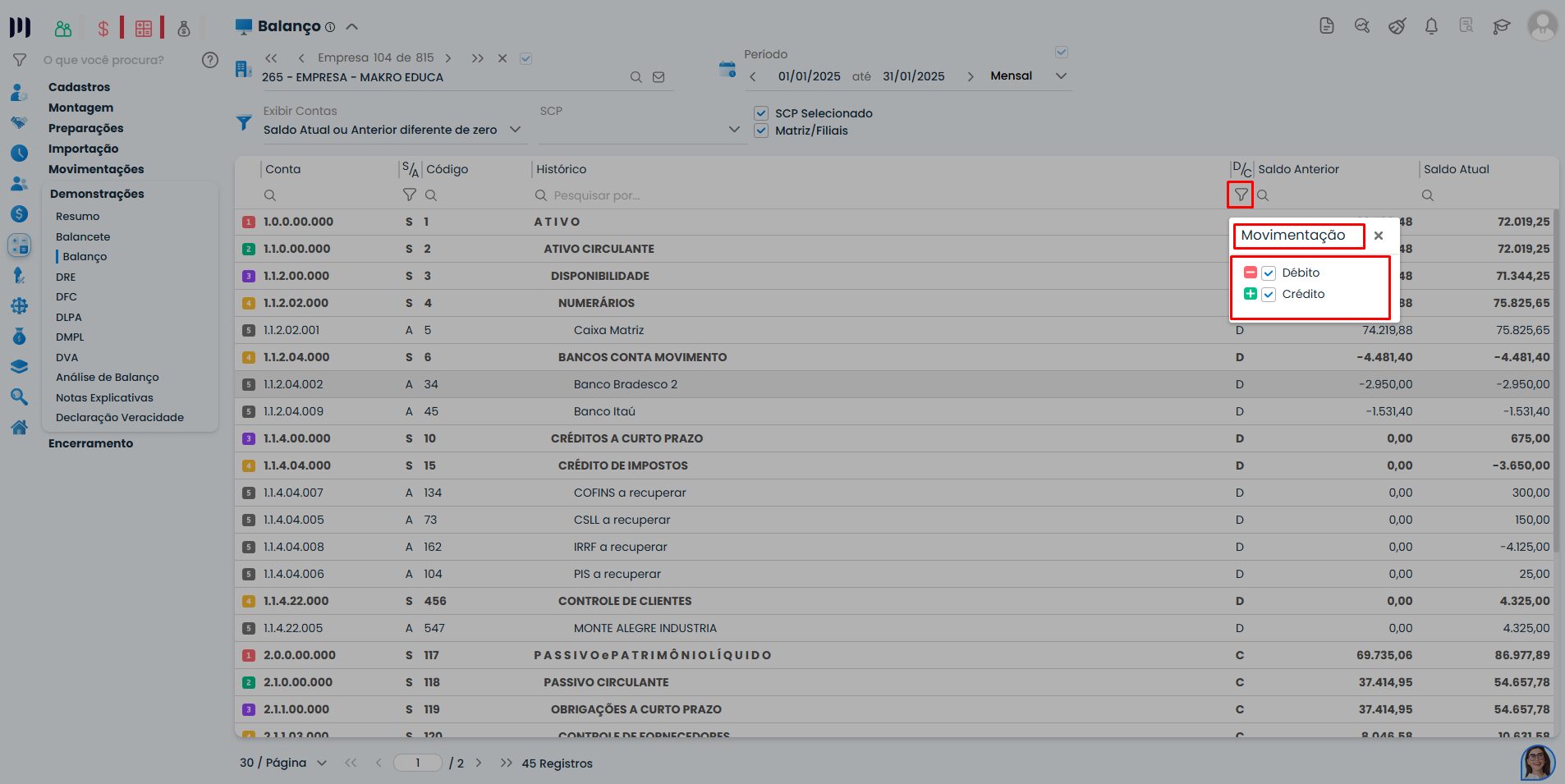This screenshot has width=1565, height=784.
Task: Open the Mensal period dropdown
Action: (1061, 76)
